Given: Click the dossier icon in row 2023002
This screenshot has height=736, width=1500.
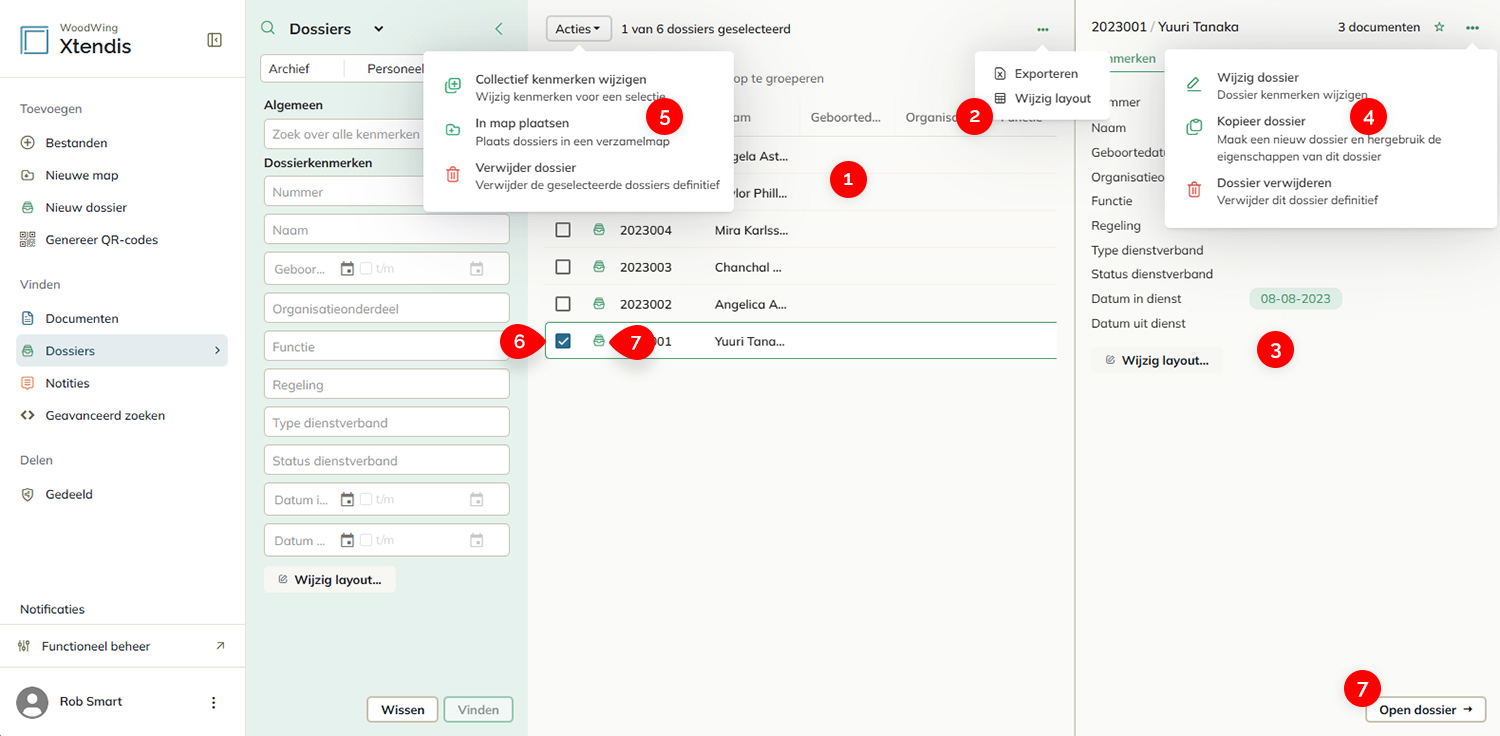Looking at the screenshot, I should 599,304.
